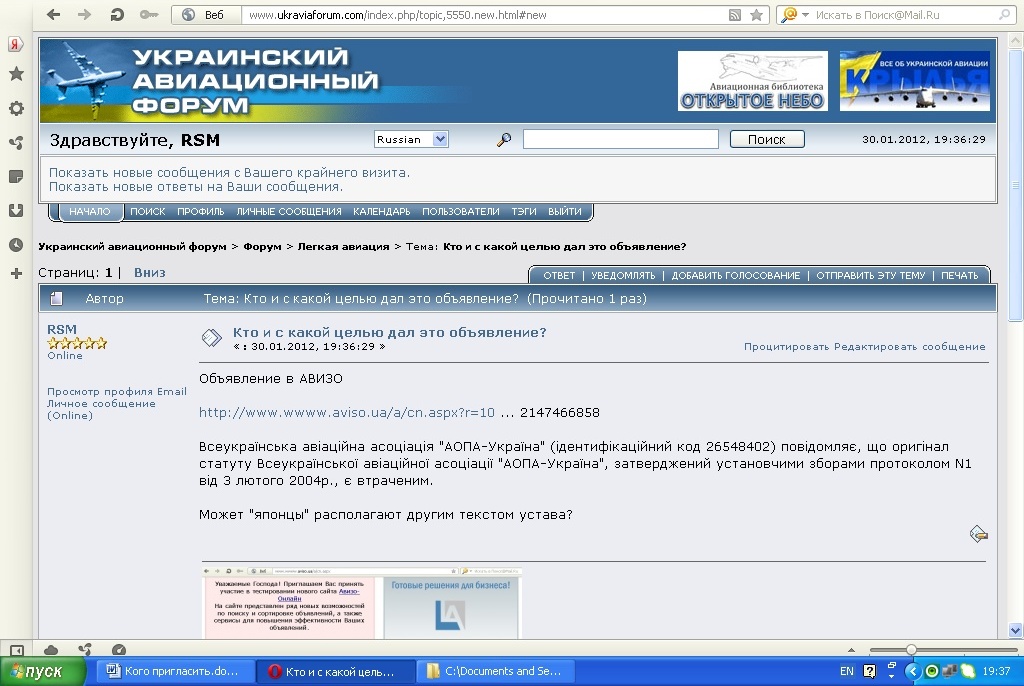Click the browser Back arrow button

[53, 15]
